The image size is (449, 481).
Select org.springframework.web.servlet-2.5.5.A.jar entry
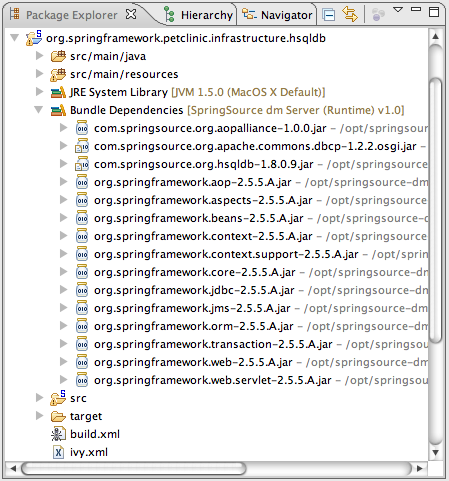[x=212, y=380]
